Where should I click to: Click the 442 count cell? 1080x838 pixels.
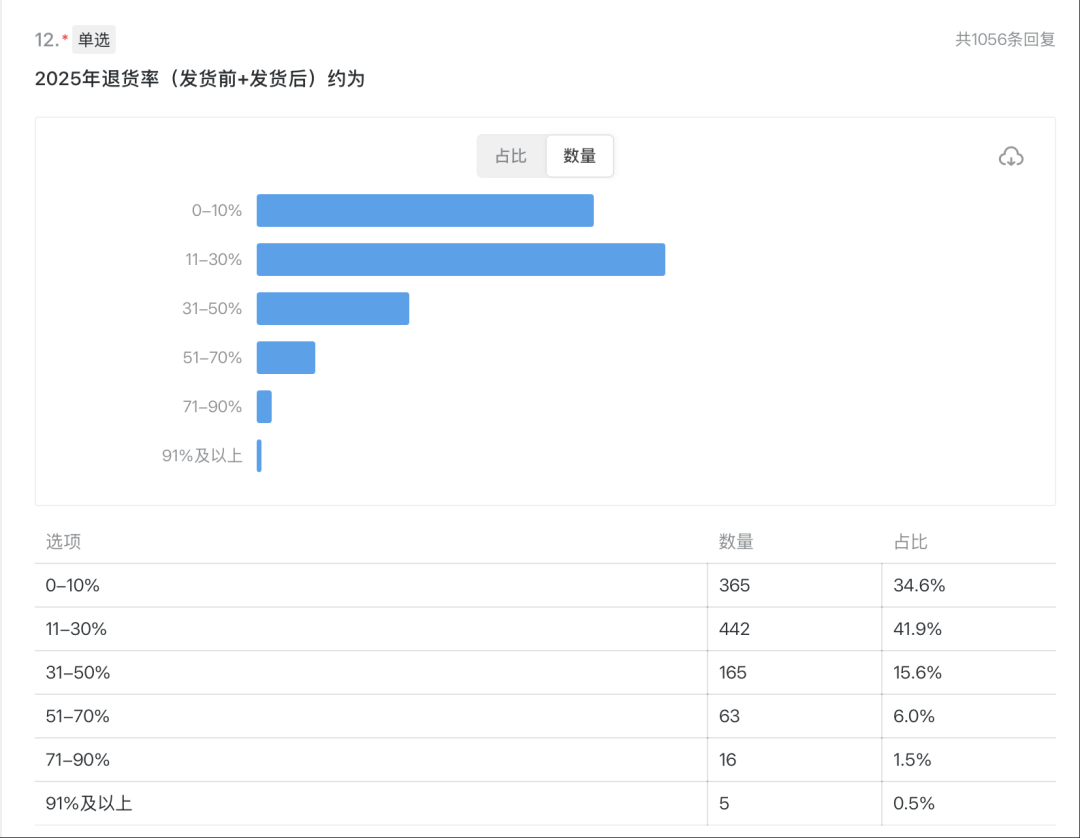(734, 629)
